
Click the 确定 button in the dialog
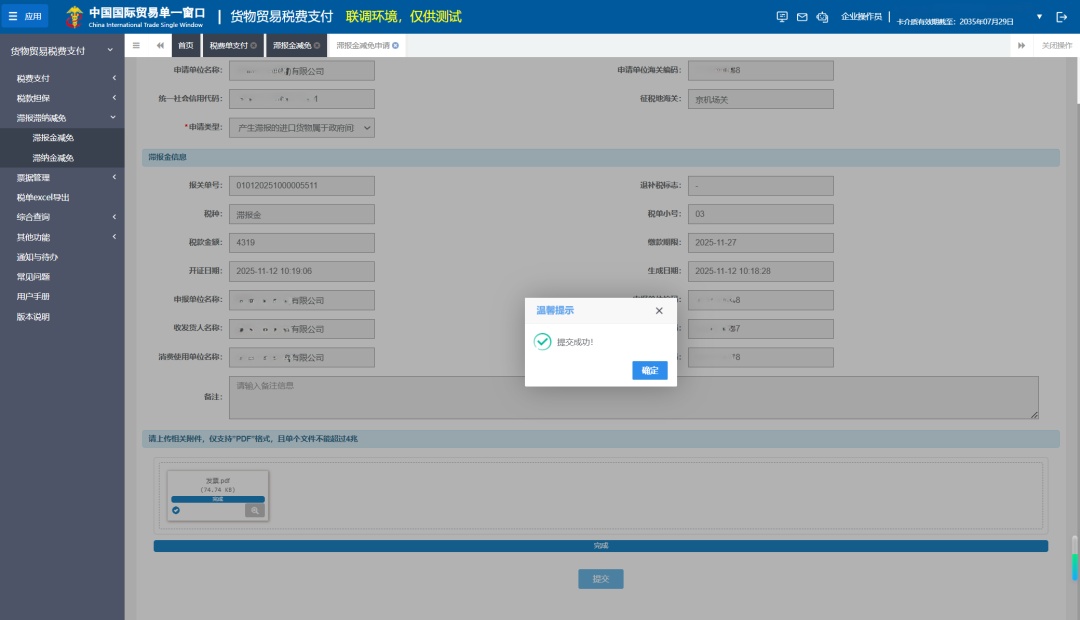[649, 370]
